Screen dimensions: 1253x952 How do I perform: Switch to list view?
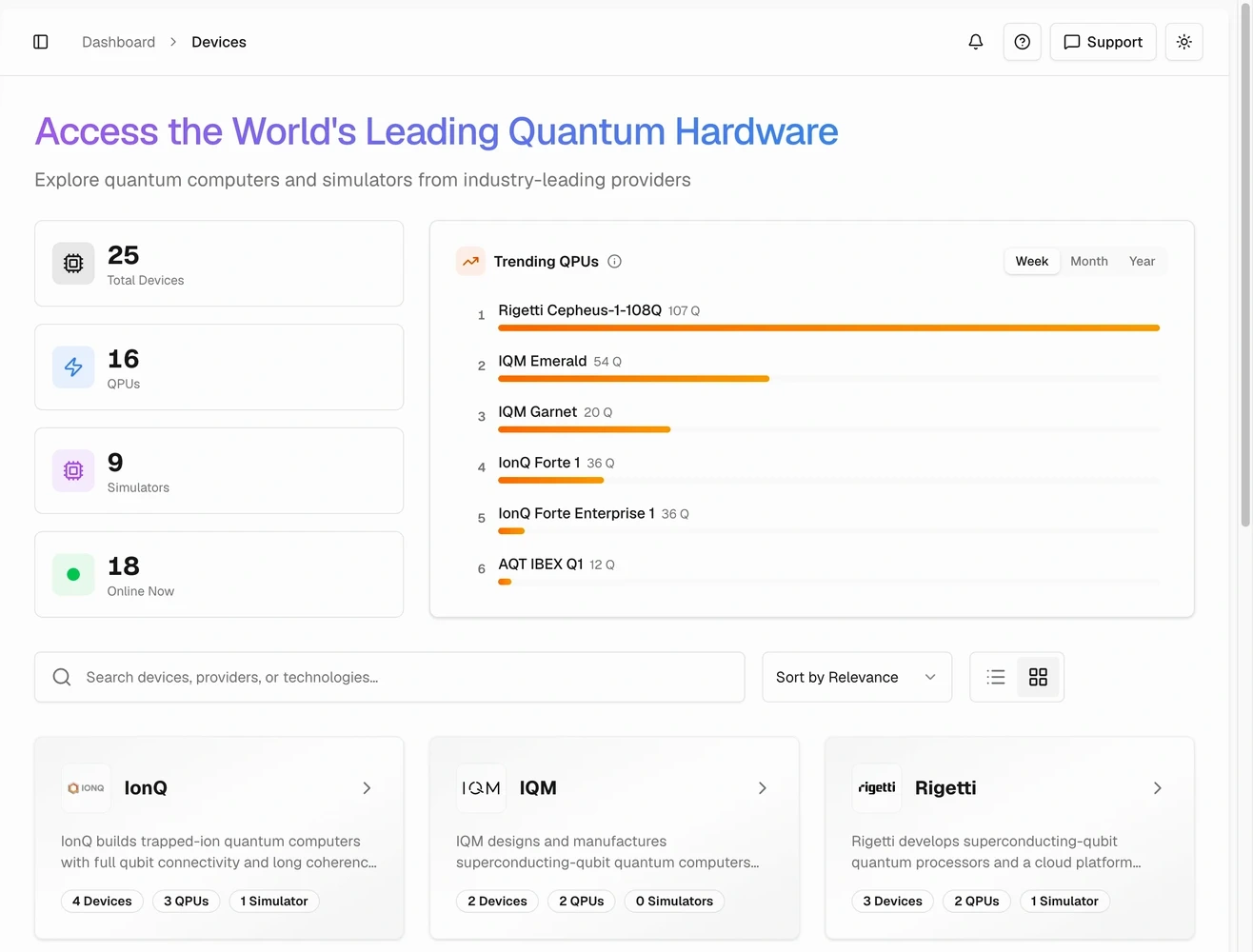[x=996, y=677]
